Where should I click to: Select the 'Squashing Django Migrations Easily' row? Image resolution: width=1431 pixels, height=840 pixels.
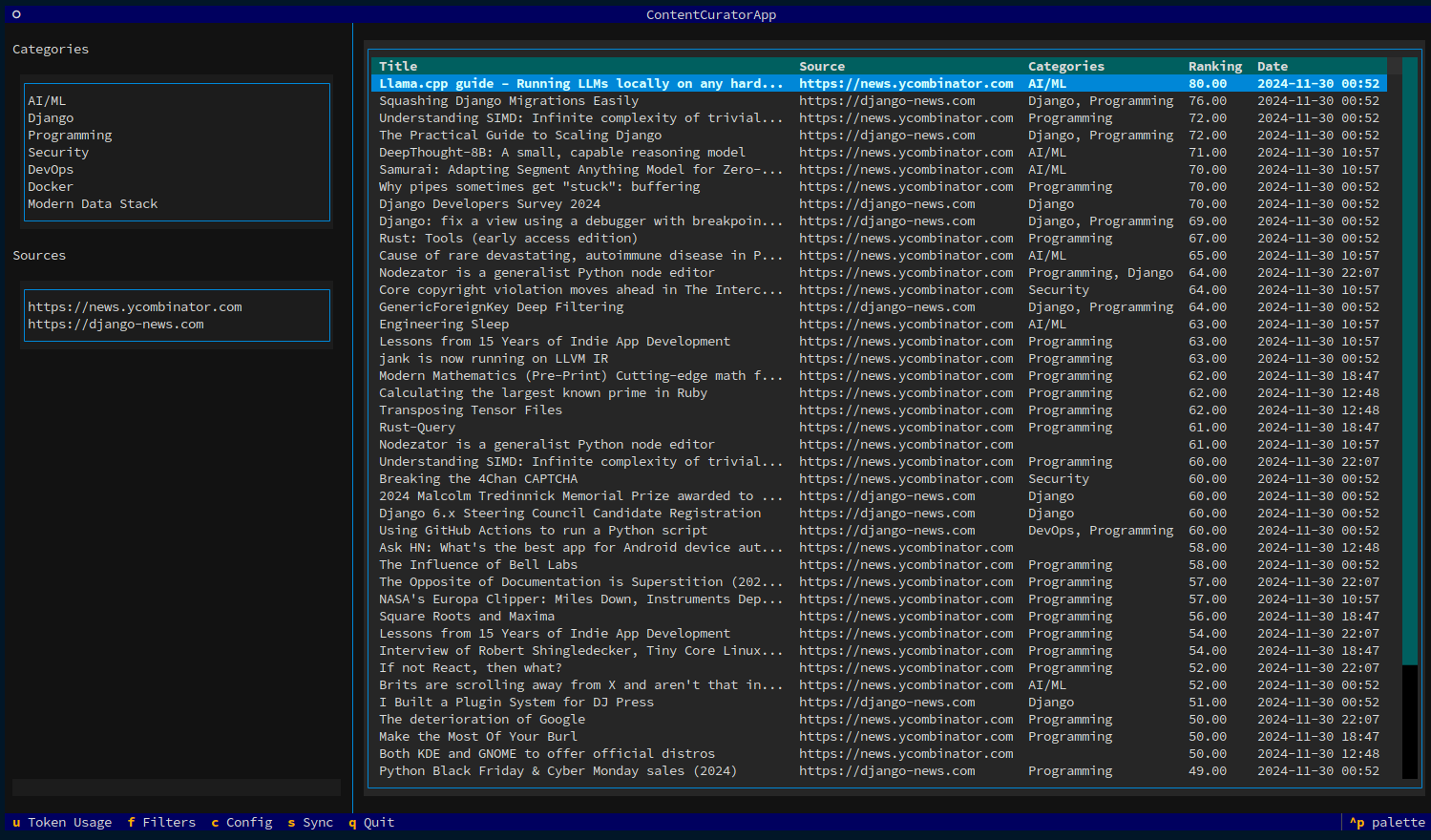tap(509, 100)
